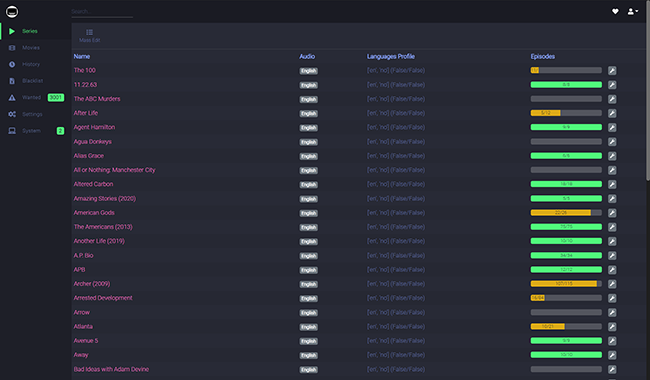The image size is (650, 380).
Task: Edit Altered Carbon via wrench icon
Action: coord(612,184)
